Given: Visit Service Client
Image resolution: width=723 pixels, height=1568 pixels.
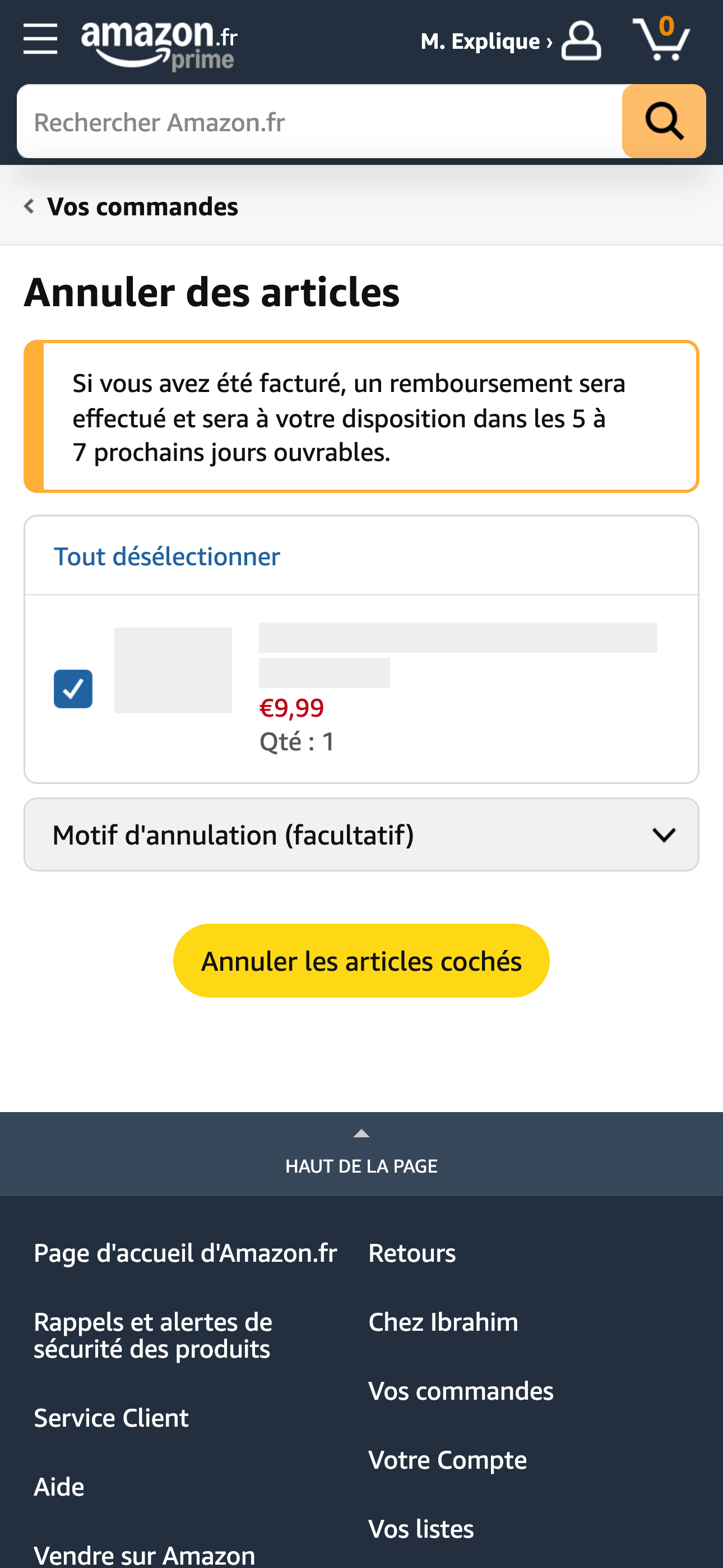Looking at the screenshot, I should coord(112,1418).
